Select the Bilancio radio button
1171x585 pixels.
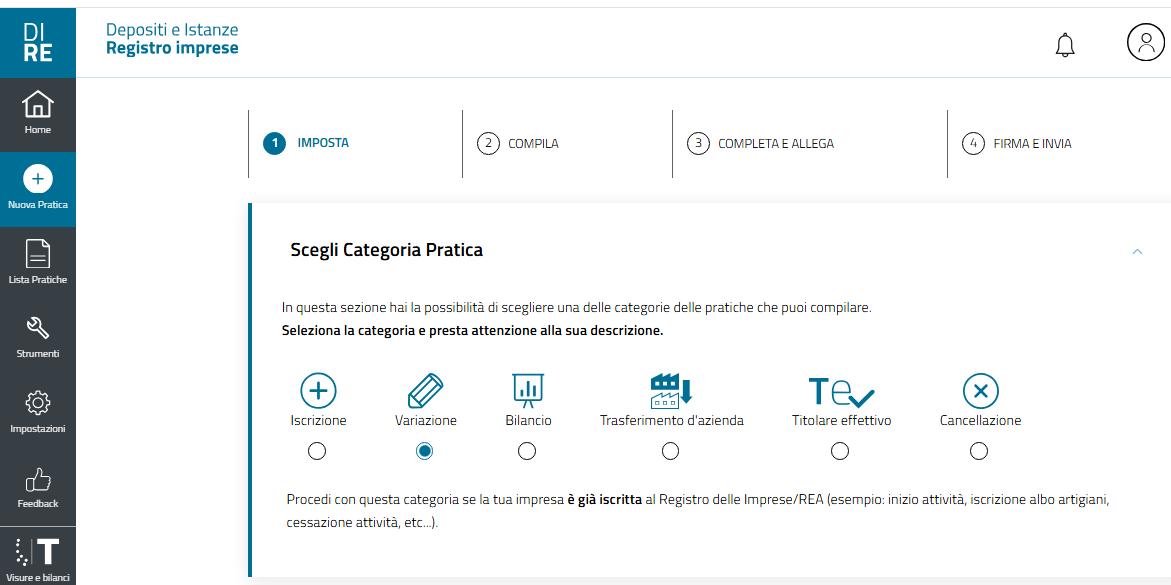(x=527, y=451)
